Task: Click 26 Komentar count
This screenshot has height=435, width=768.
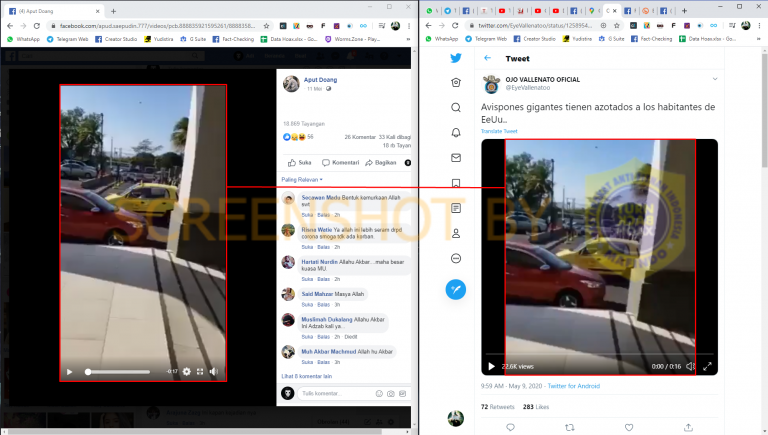Action: coord(360,137)
